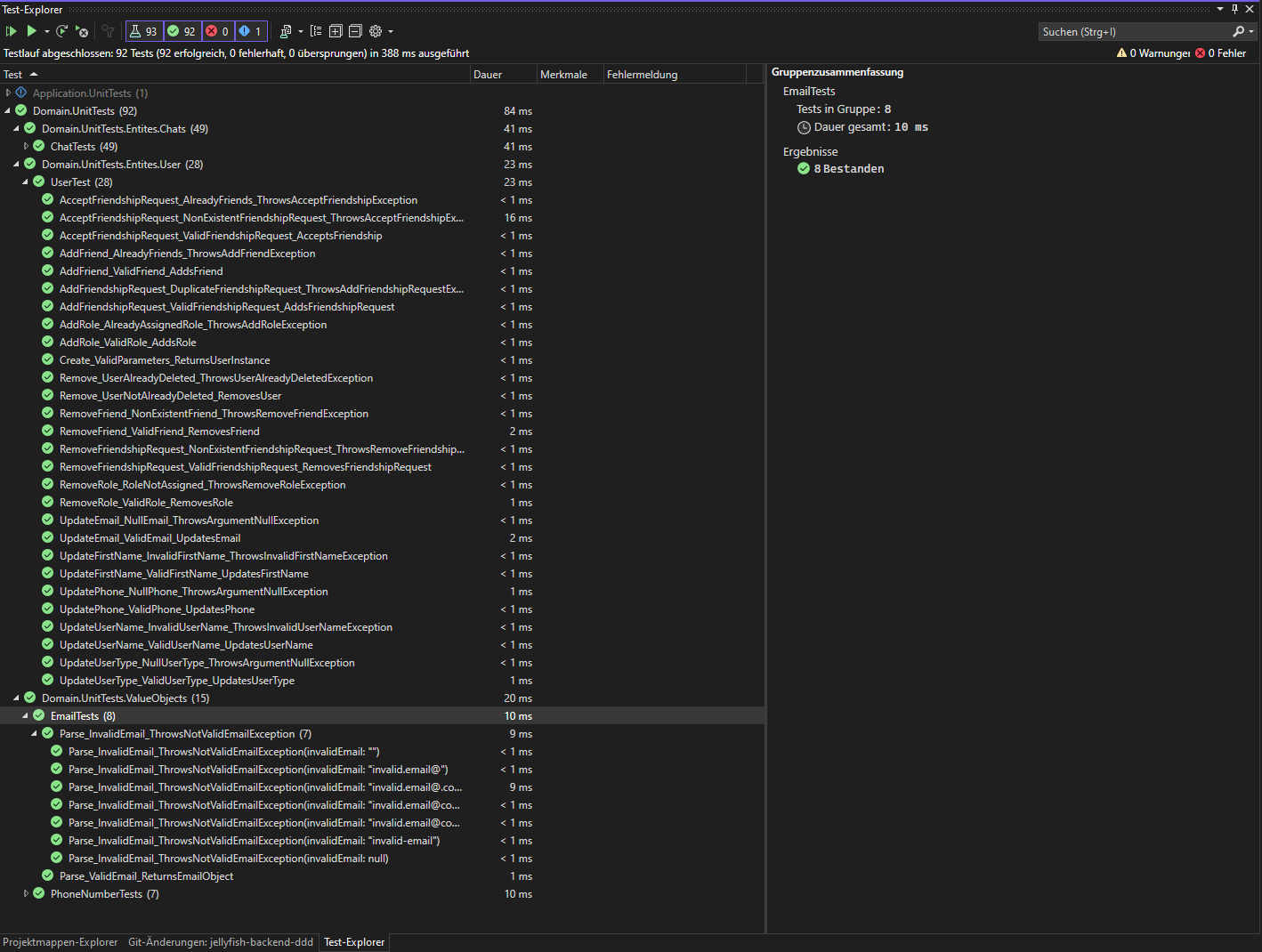Click the 84 ms duration of Domain.UnitTests
Viewport: 1262px width, 952px height.
518,111
